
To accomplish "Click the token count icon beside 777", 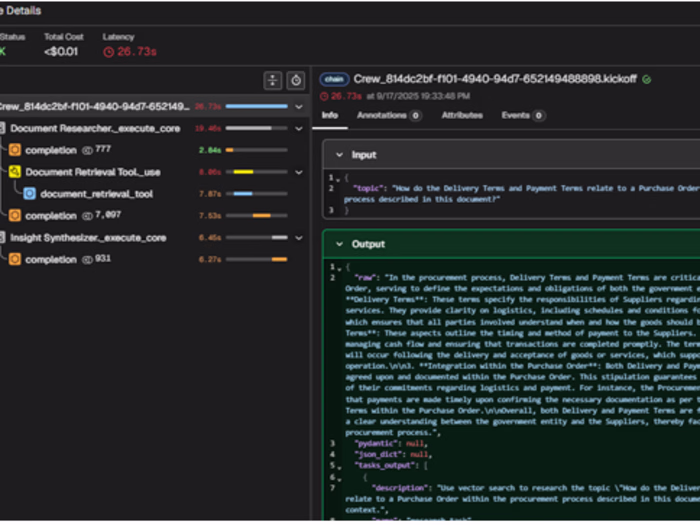I will [87, 150].
